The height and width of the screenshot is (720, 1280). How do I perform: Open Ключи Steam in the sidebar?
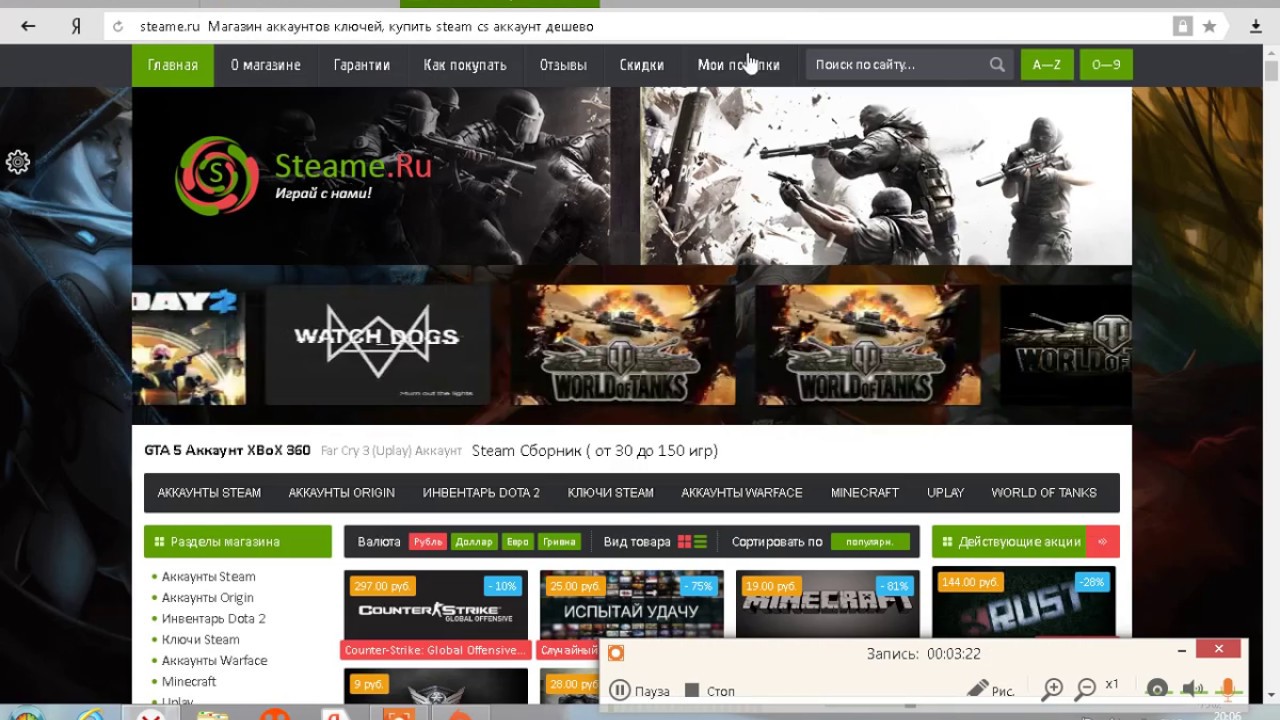pos(201,640)
